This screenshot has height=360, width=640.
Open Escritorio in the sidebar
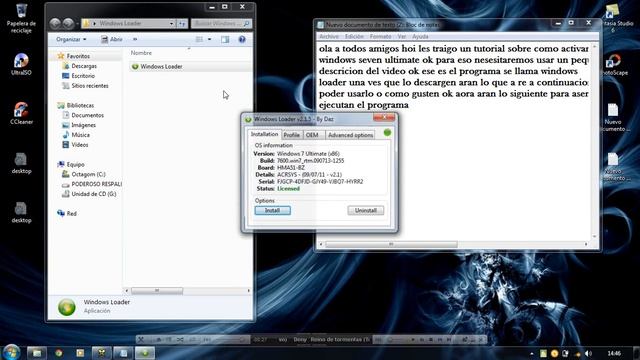pyautogui.click(x=83, y=76)
